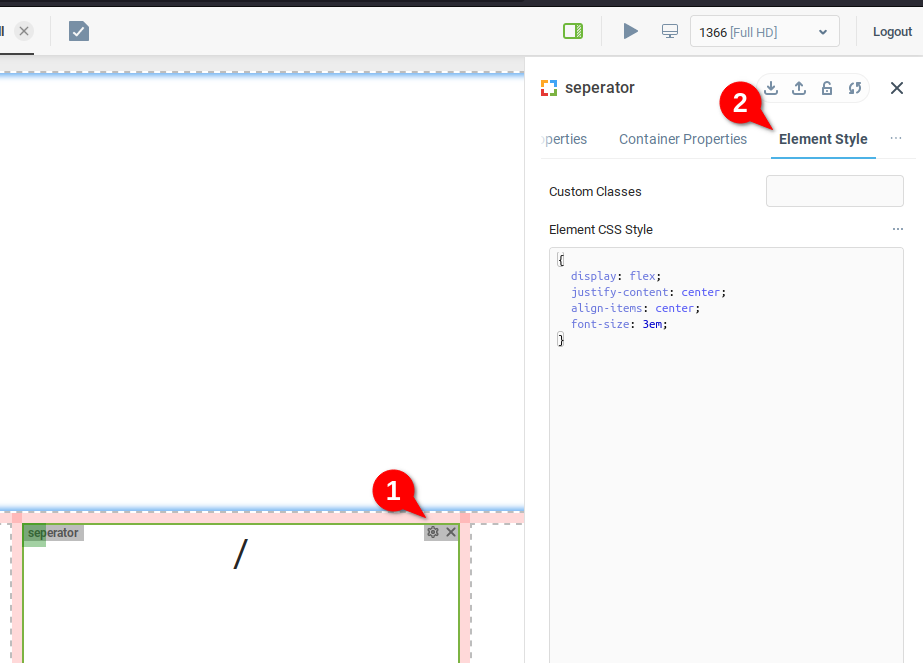Click the play preview button
The image size is (923, 663).
coord(630,31)
